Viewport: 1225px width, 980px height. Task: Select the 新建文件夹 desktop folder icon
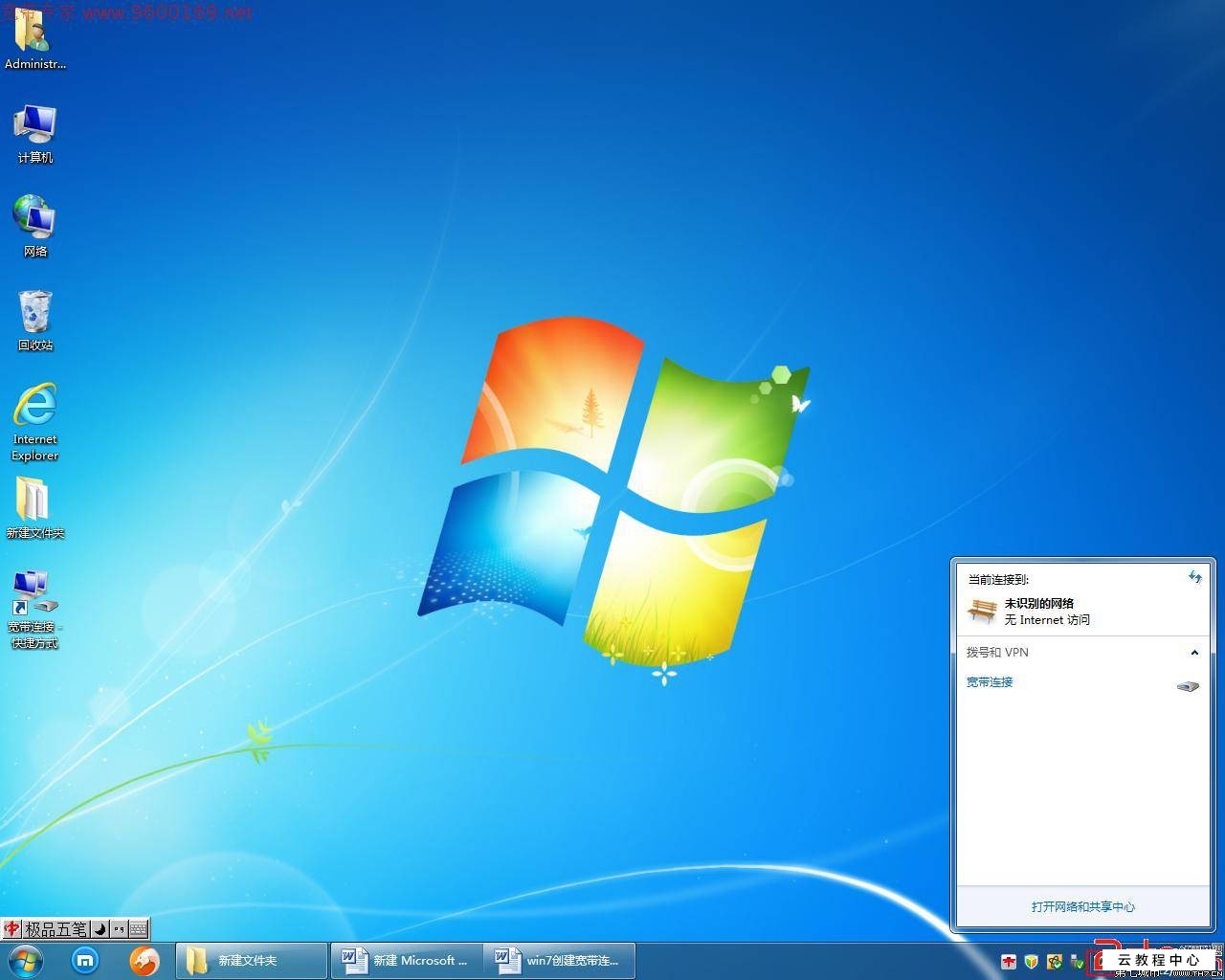click(x=34, y=508)
